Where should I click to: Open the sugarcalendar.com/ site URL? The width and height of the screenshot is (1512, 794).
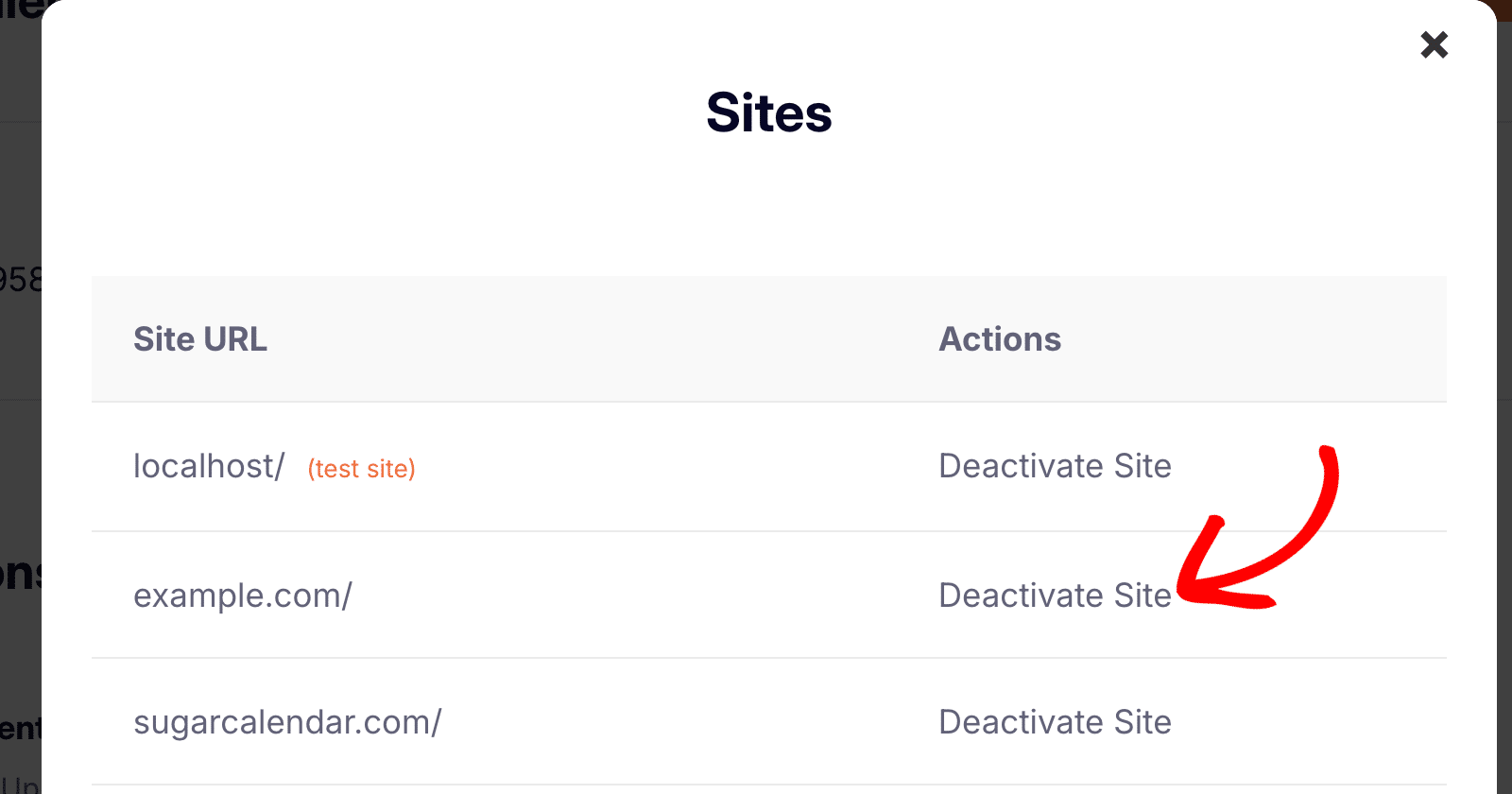(288, 722)
